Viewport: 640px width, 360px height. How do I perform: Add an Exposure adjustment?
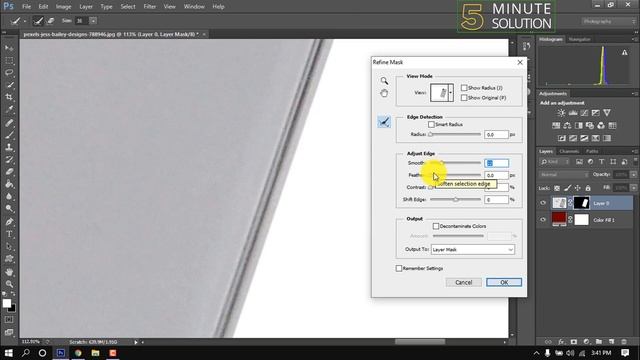[x=596, y=113]
